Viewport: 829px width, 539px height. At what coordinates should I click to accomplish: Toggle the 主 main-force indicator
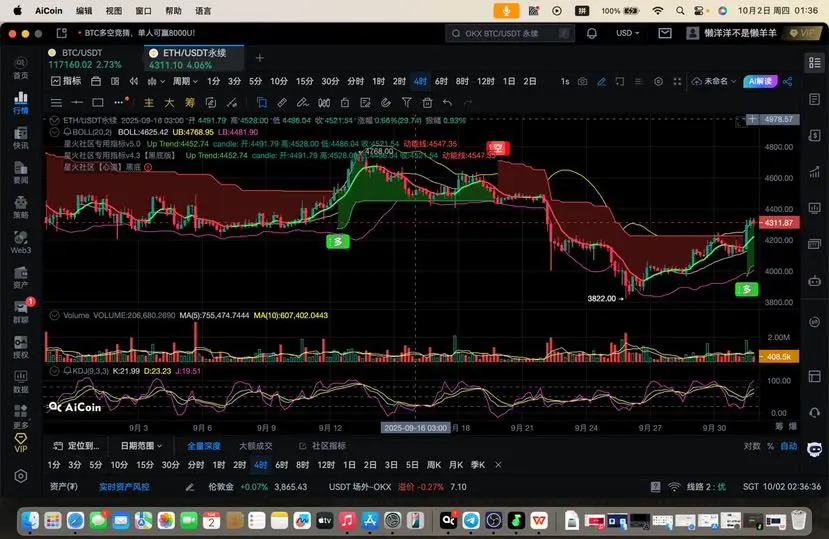[149, 103]
